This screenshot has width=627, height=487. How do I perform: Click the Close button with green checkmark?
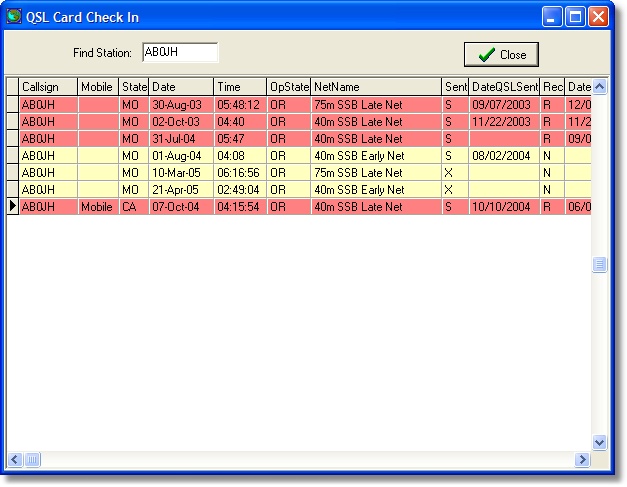pyautogui.click(x=501, y=55)
